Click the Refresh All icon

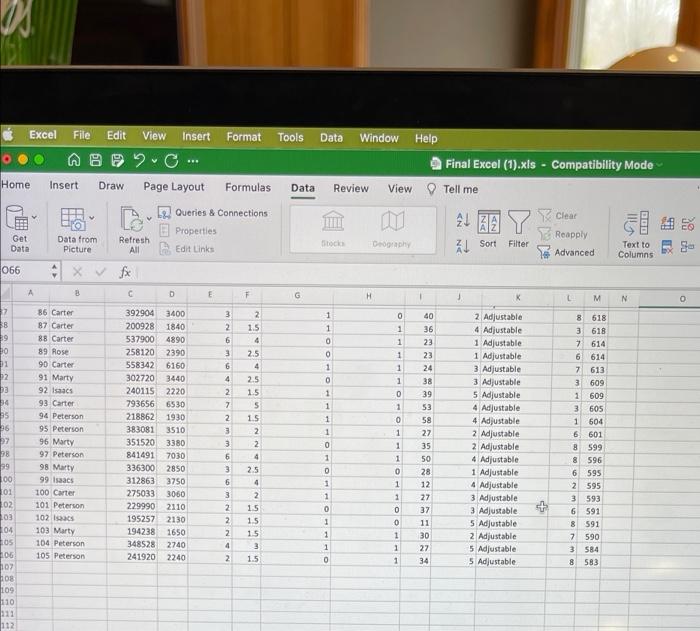(x=132, y=219)
